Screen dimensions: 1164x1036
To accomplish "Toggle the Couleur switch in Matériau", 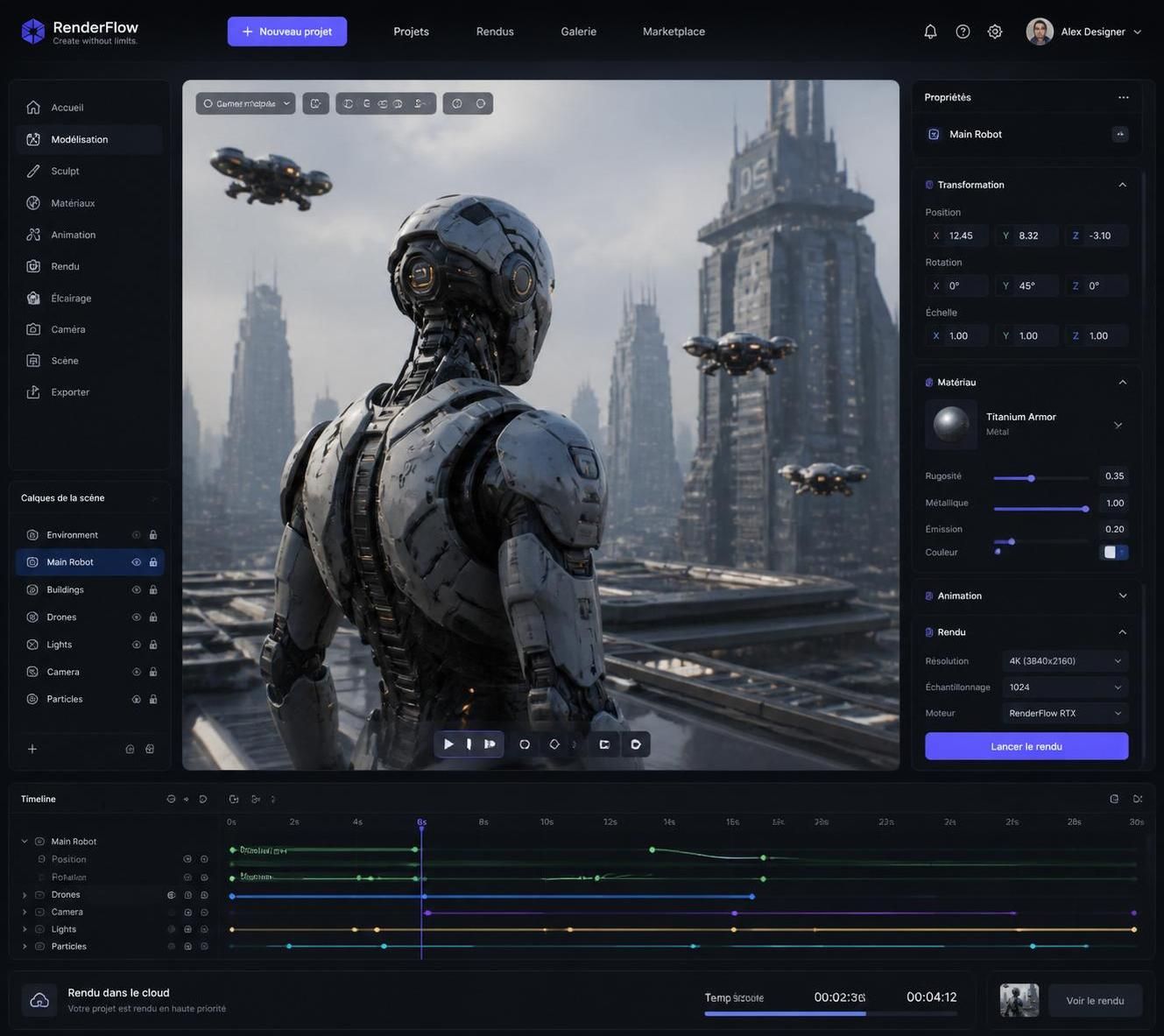I will click(x=1114, y=553).
